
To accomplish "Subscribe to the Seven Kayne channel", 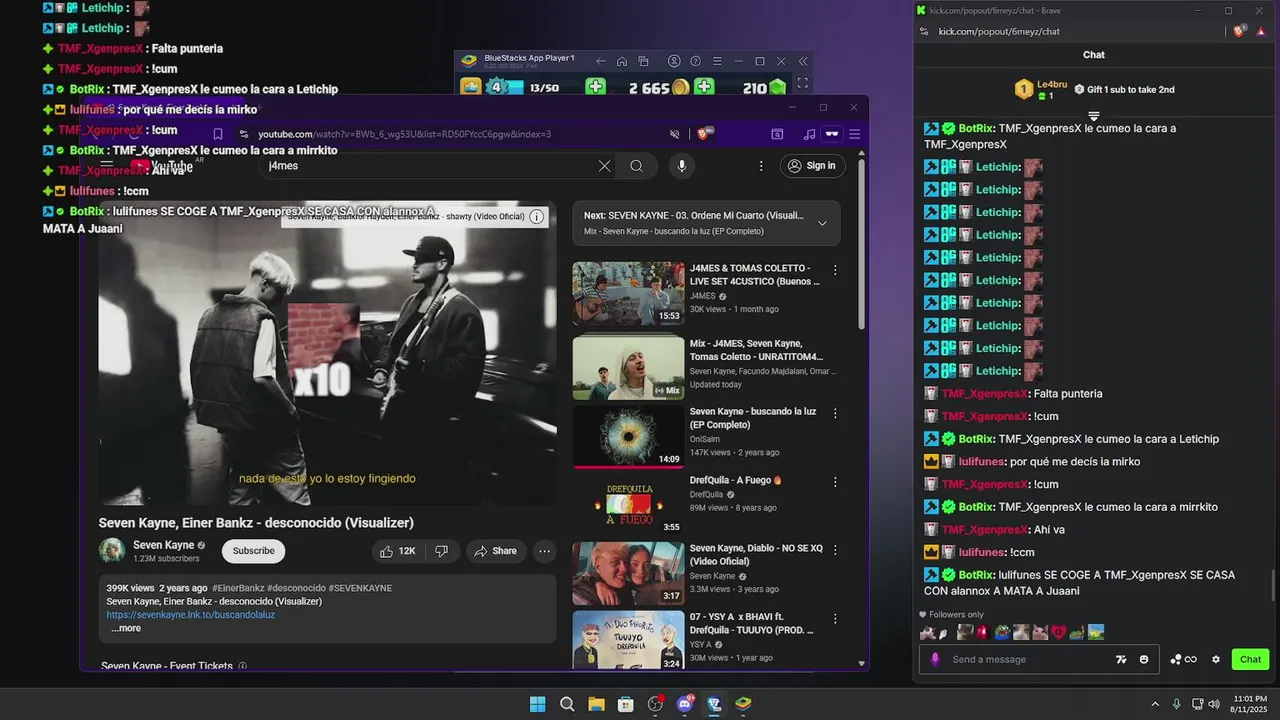I will point(253,551).
